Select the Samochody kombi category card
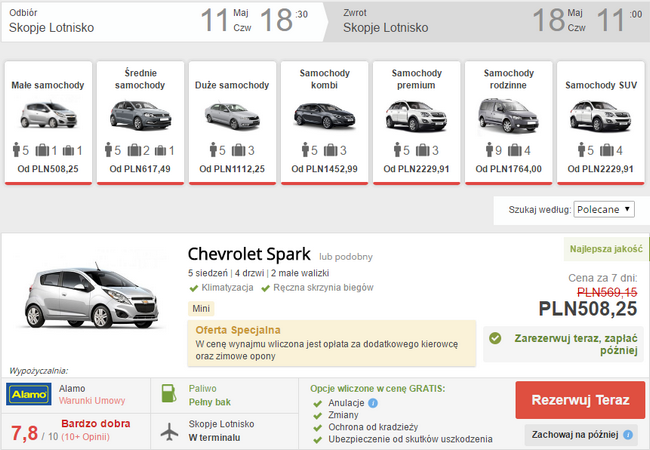Viewport: 650px width, 450px height. click(324, 123)
